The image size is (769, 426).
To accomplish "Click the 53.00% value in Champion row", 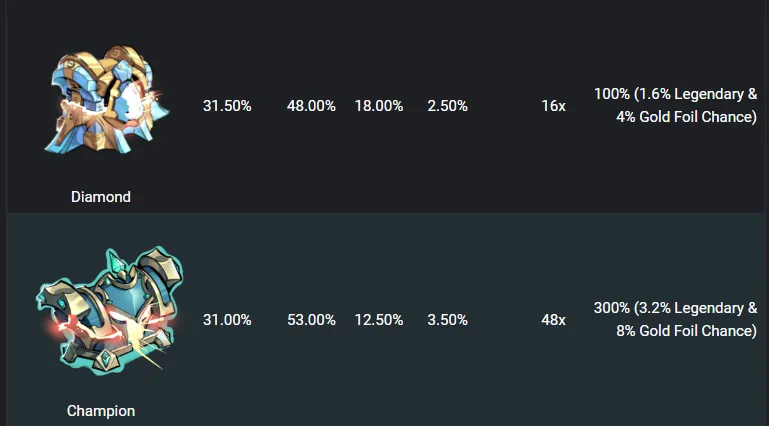I will (x=311, y=320).
